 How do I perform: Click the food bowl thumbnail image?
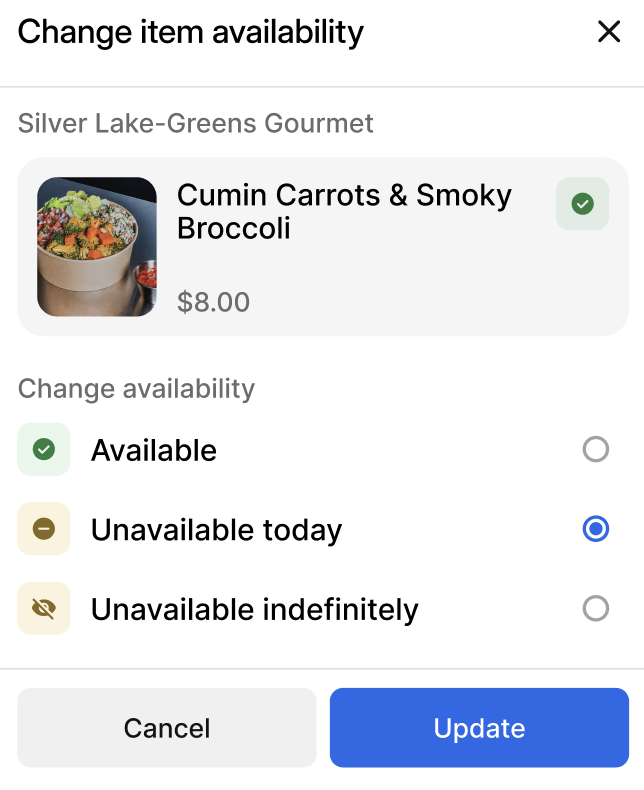point(97,247)
